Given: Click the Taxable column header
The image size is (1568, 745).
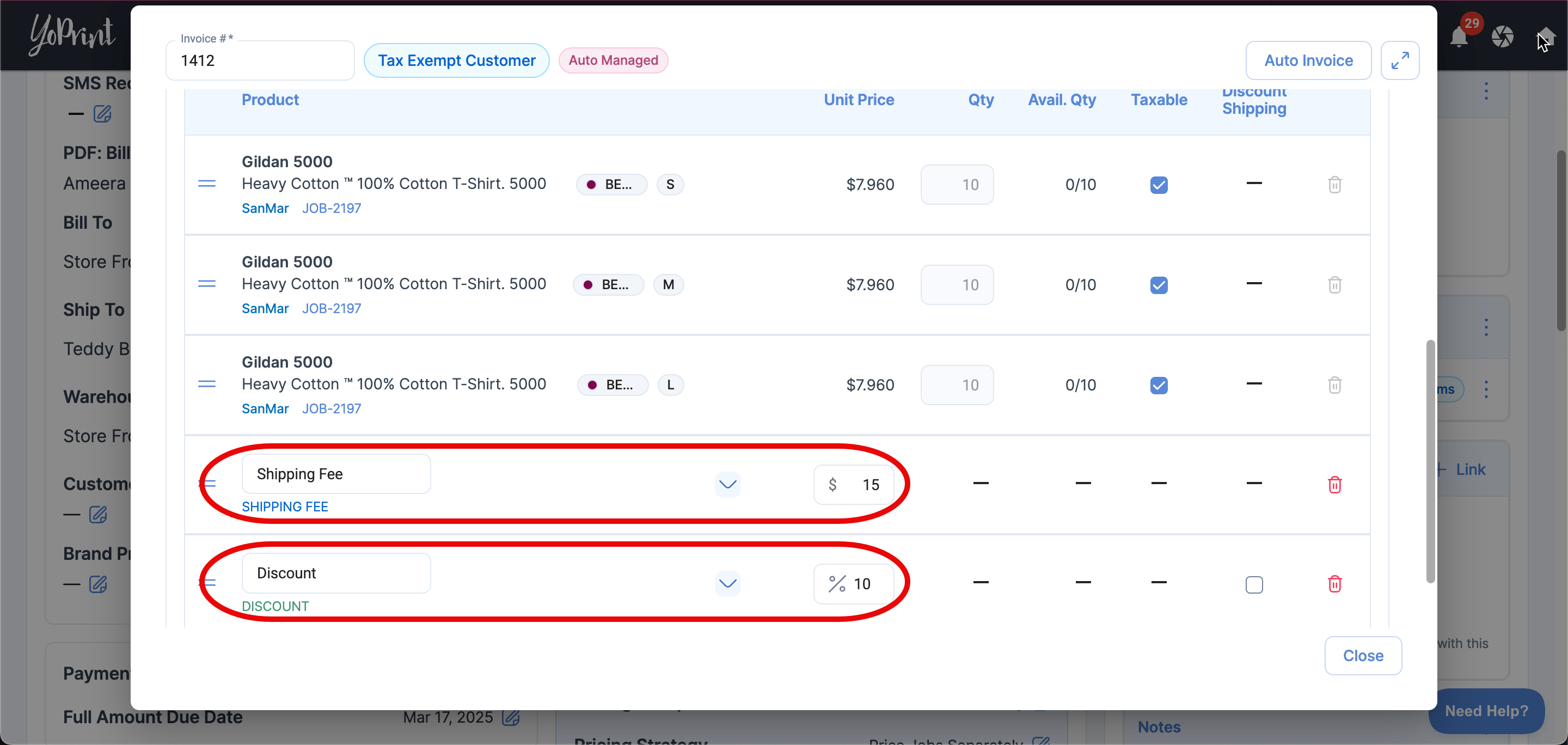Looking at the screenshot, I should click(x=1159, y=100).
